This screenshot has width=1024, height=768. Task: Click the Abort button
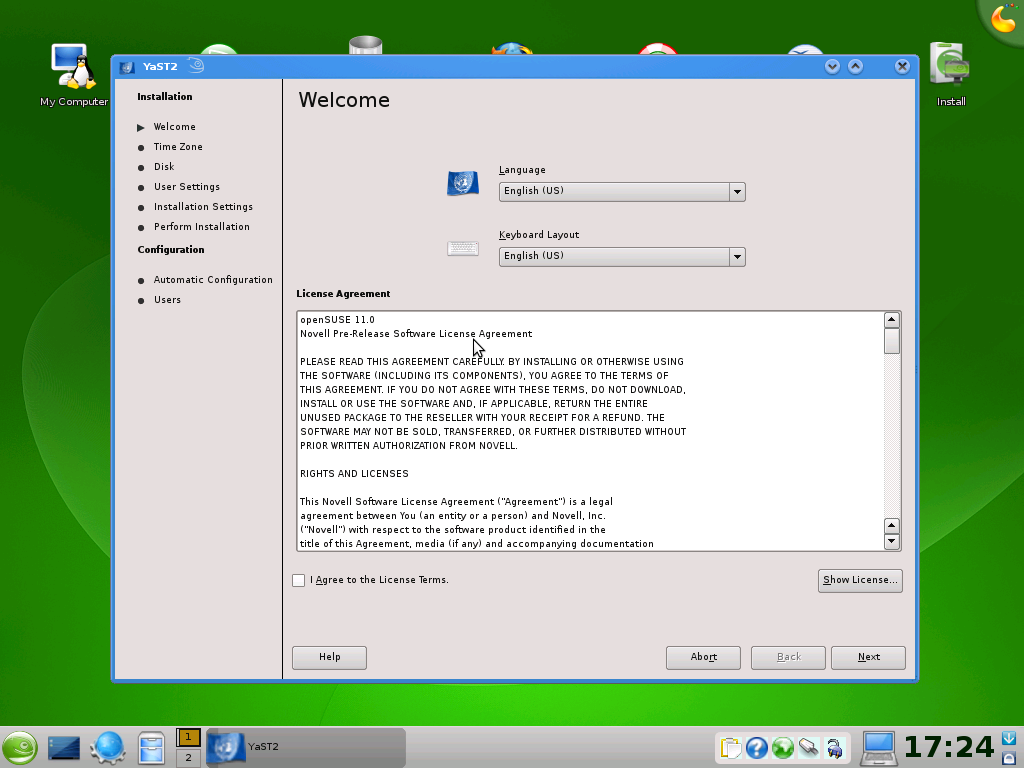[x=703, y=658]
